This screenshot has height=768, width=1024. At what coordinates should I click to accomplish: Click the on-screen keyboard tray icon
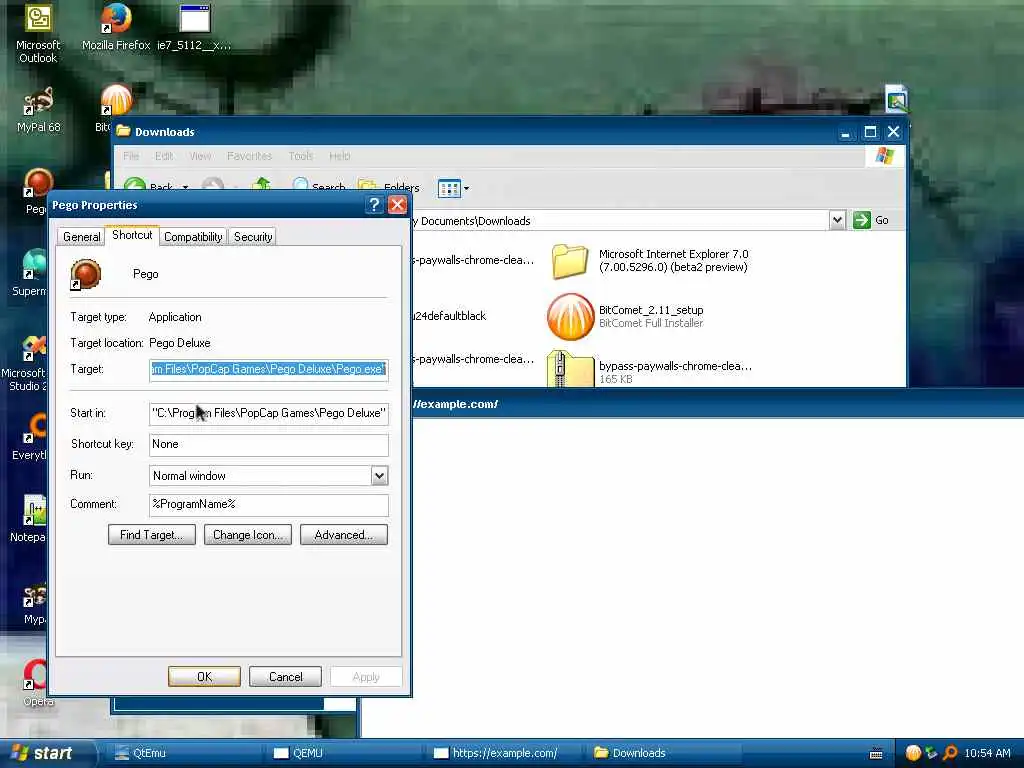pos(876,754)
